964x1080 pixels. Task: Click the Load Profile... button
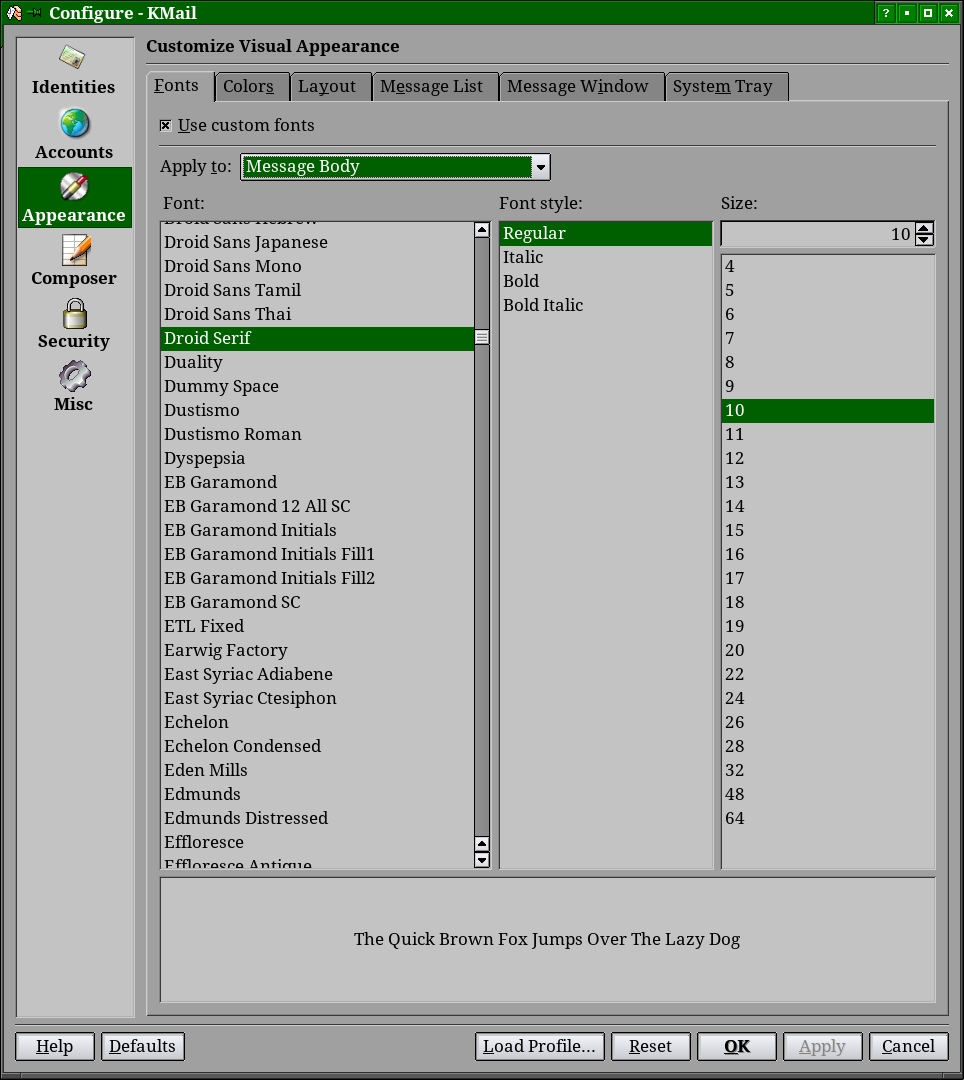click(x=539, y=1046)
